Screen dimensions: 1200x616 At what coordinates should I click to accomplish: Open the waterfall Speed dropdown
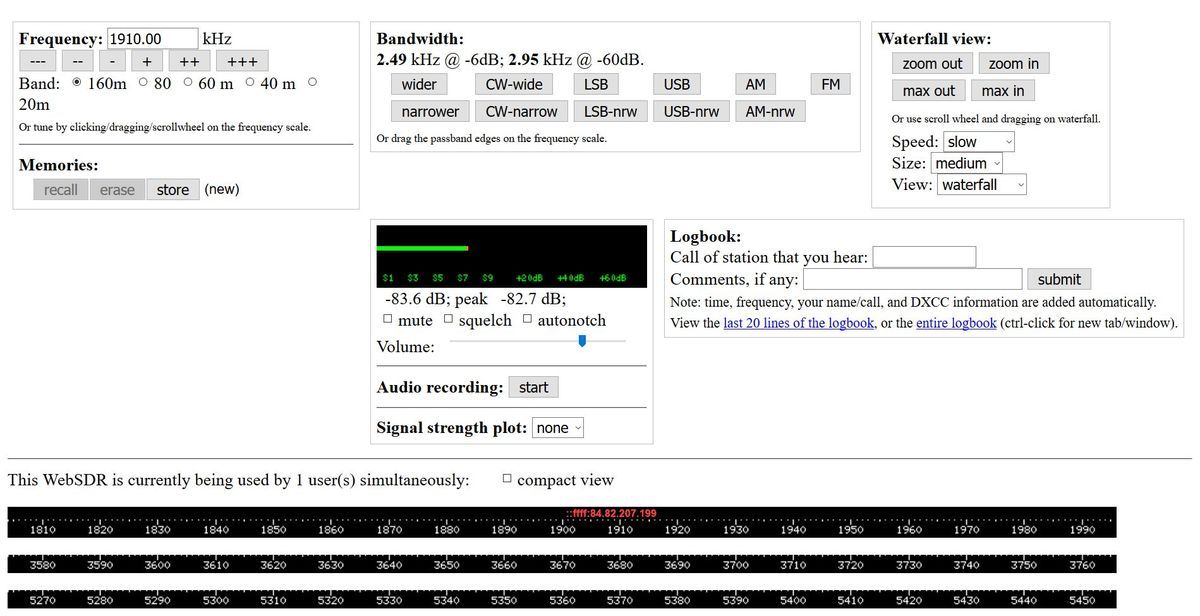coord(978,142)
